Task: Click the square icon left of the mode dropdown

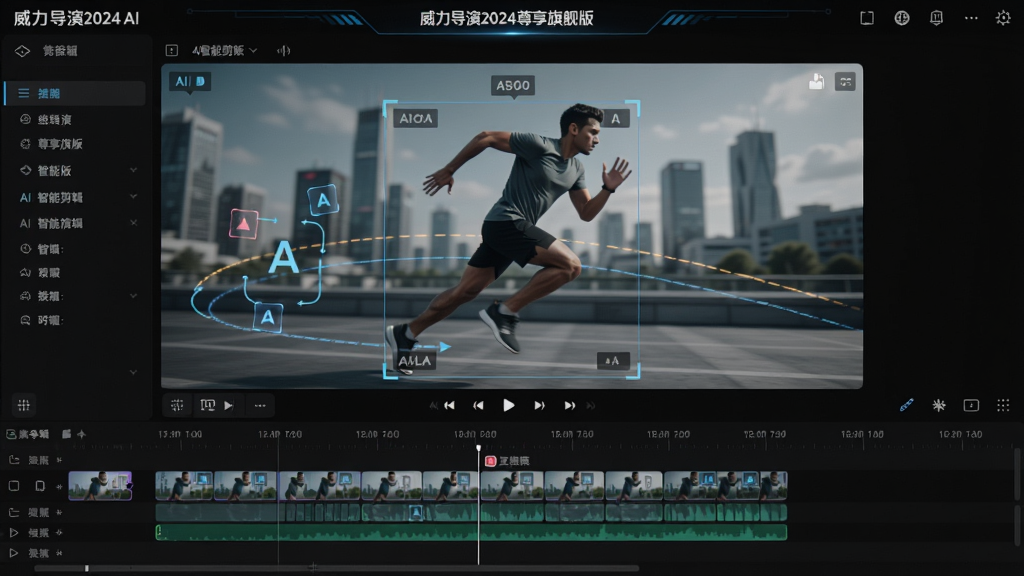Action: (172, 50)
